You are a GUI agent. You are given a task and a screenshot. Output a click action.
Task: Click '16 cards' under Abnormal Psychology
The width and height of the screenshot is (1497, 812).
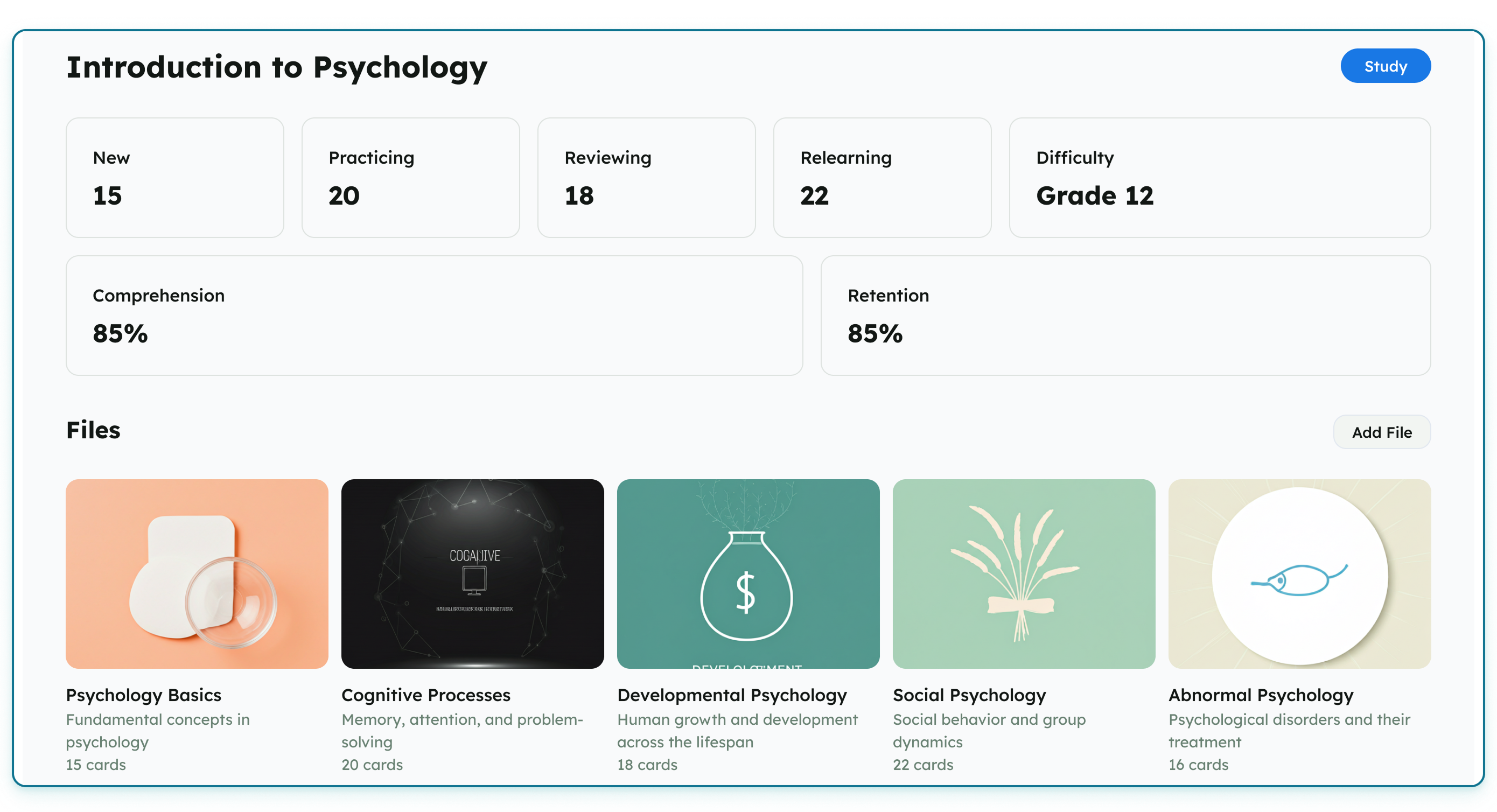point(1198,764)
